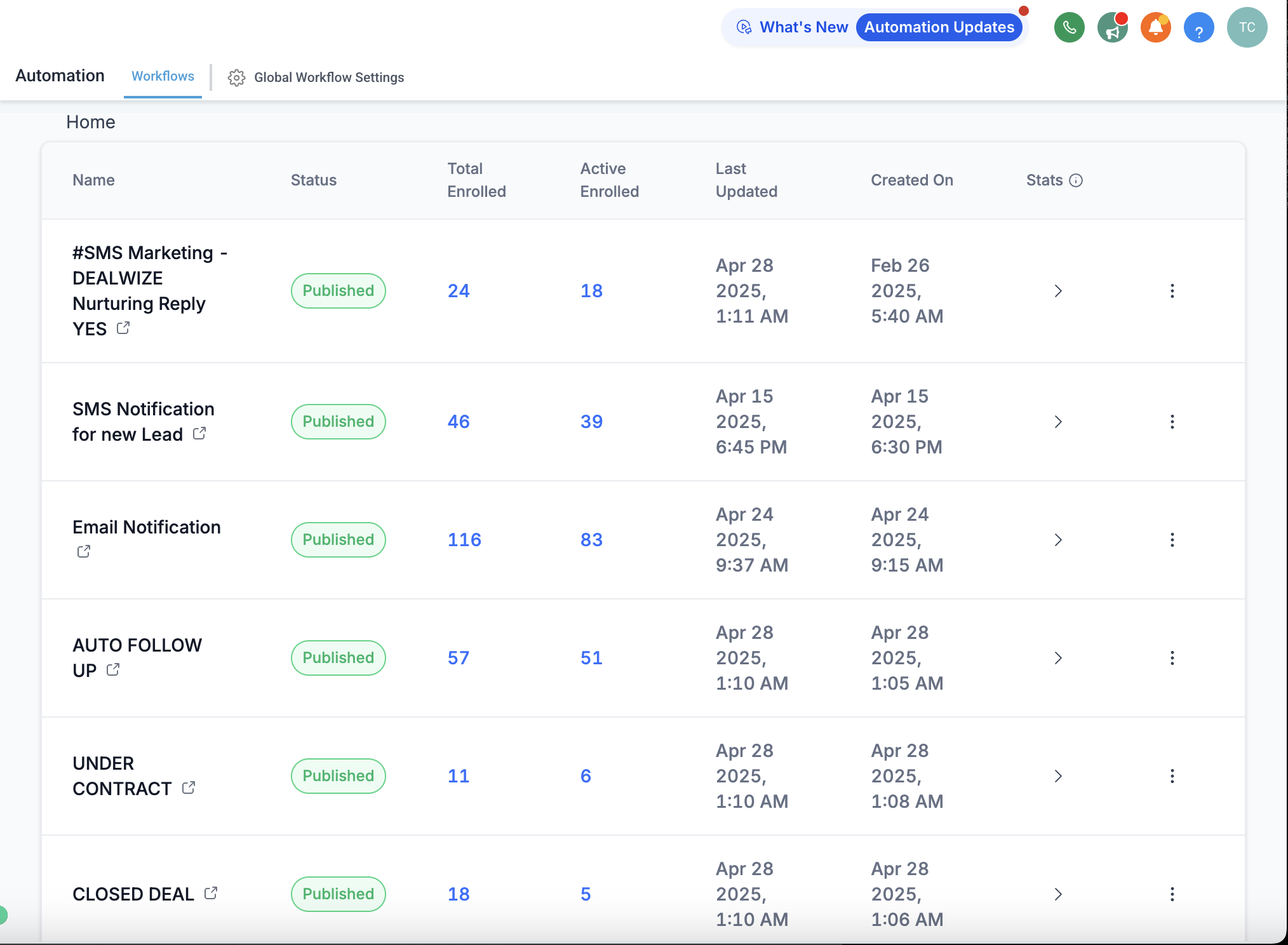Expand stats chevron for Email Notification row
Screen dimensions: 1288x945
[1057, 540]
